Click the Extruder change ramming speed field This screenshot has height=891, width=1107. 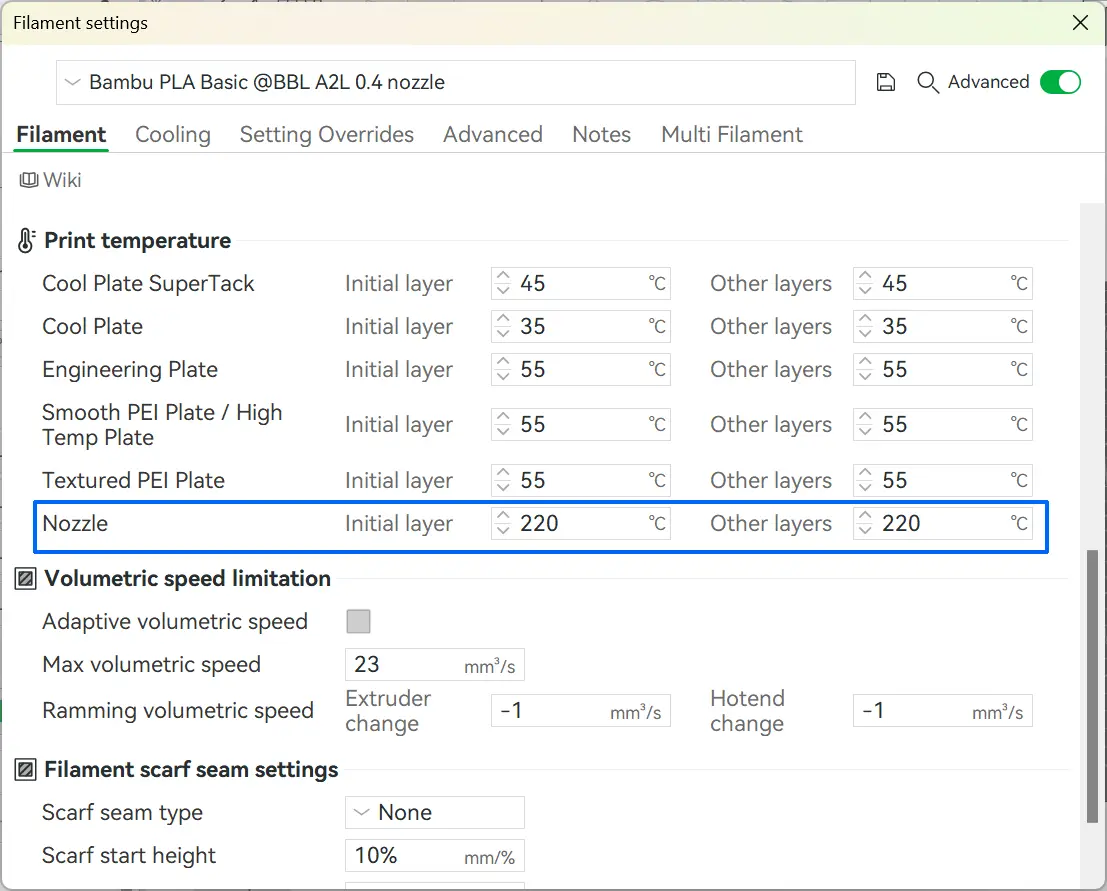click(x=580, y=710)
